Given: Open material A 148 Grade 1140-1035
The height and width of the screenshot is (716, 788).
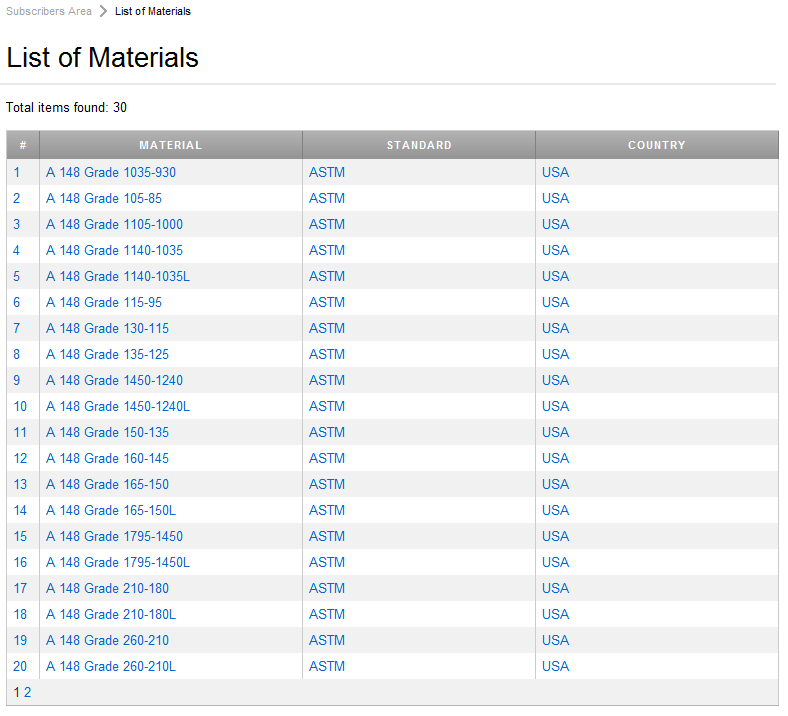Looking at the screenshot, I should click(x=115, y=250).
